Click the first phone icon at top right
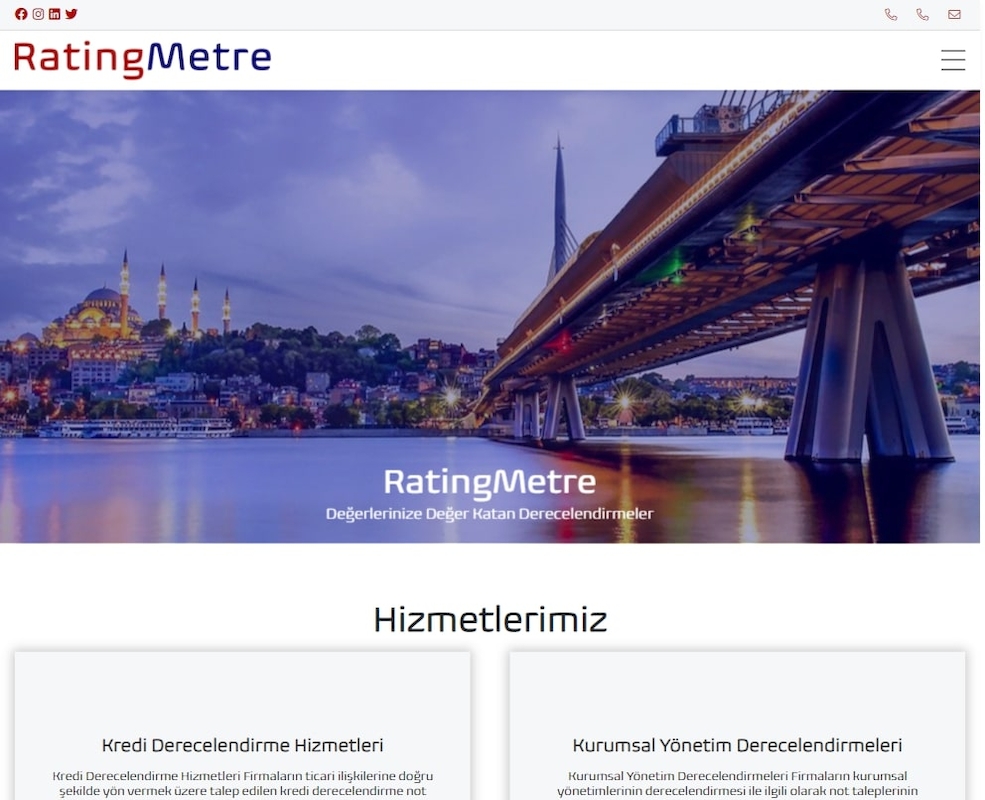This screenshot has width=985, height=800. coord(891,14)
